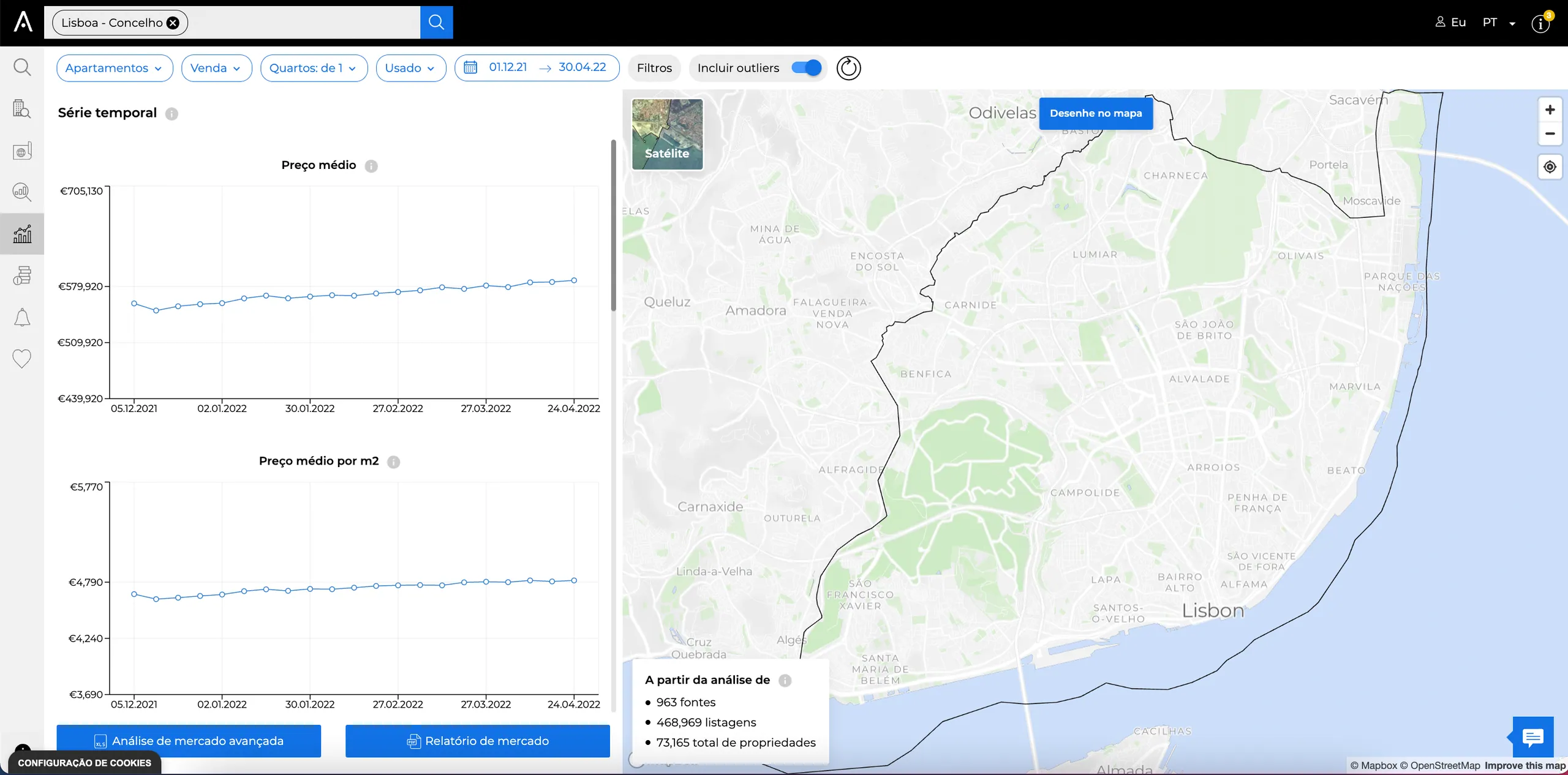The height and width of the screenshot is (775, 1568).
Task: Expand the Apartamentos dropdown
Action: 115,68
